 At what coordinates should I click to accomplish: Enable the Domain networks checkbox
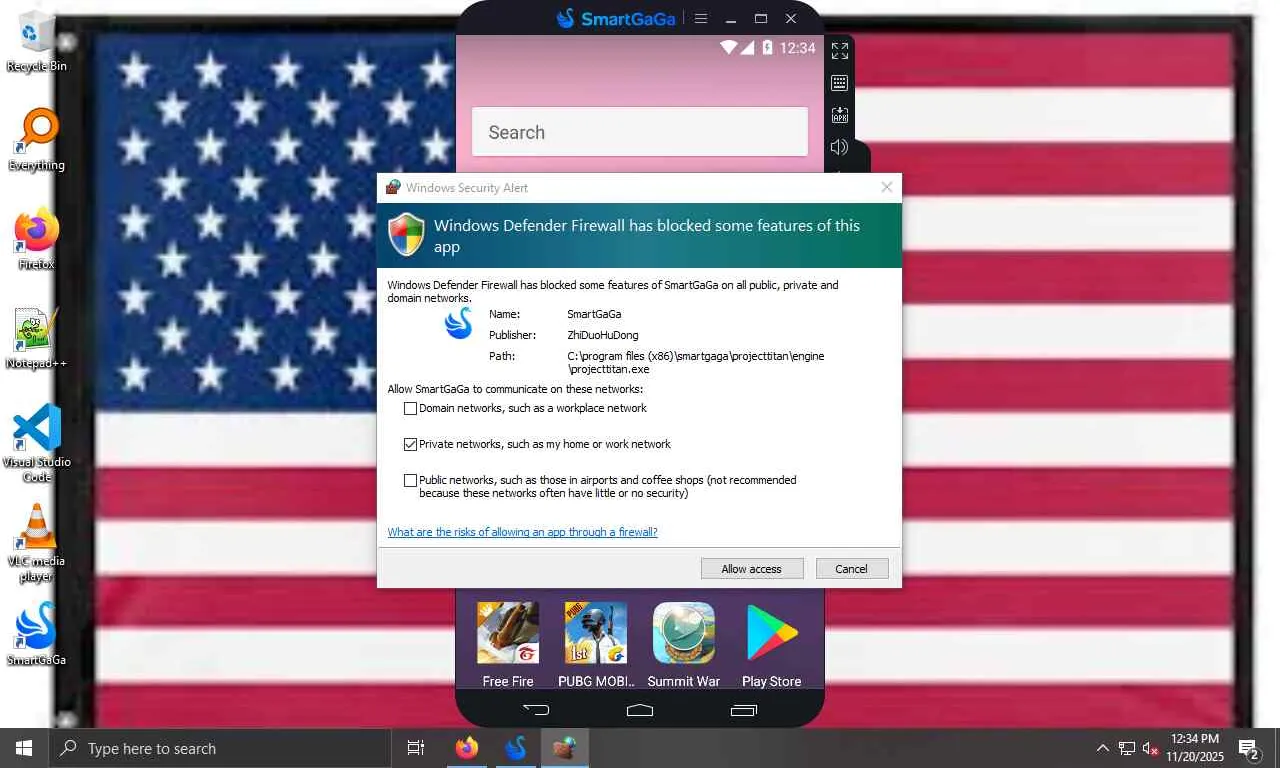(410, 408)
